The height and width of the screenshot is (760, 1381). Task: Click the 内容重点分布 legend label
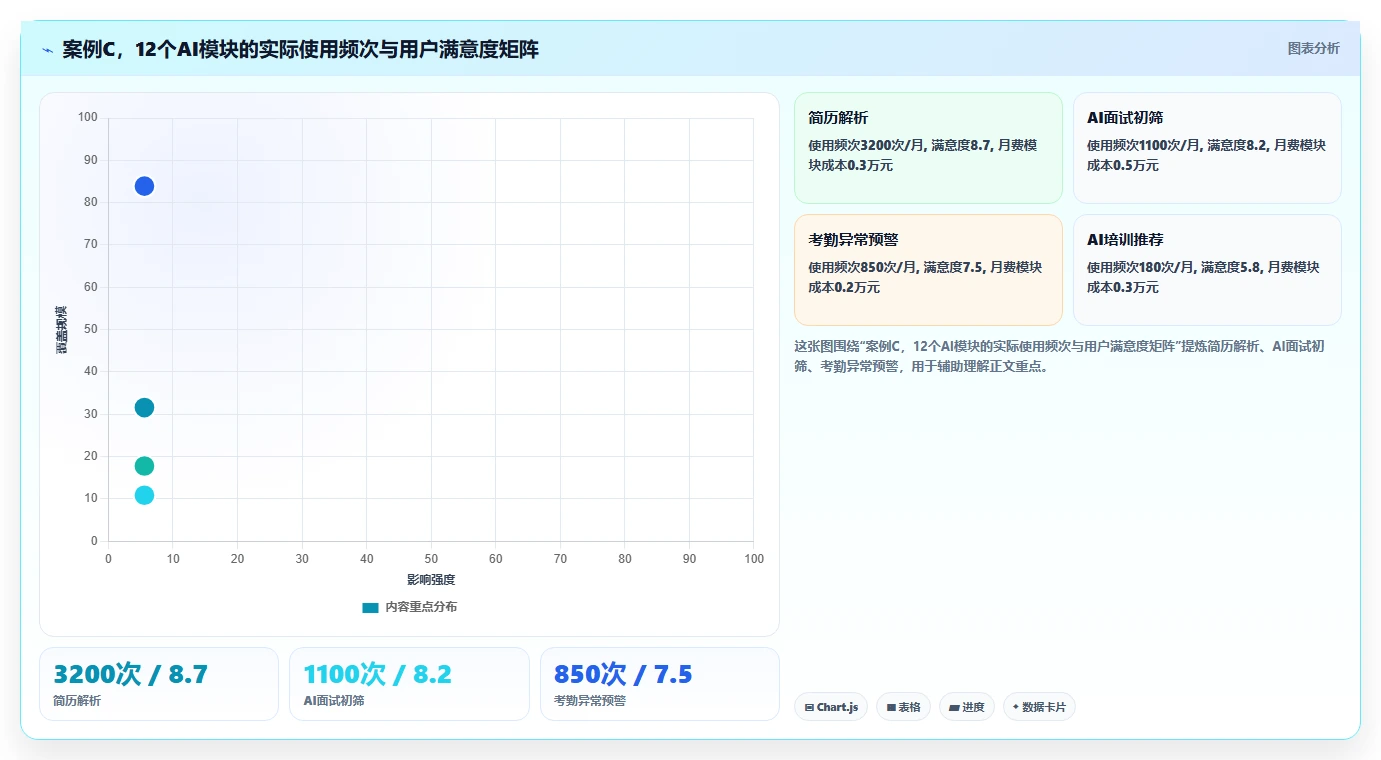(421, 607)
